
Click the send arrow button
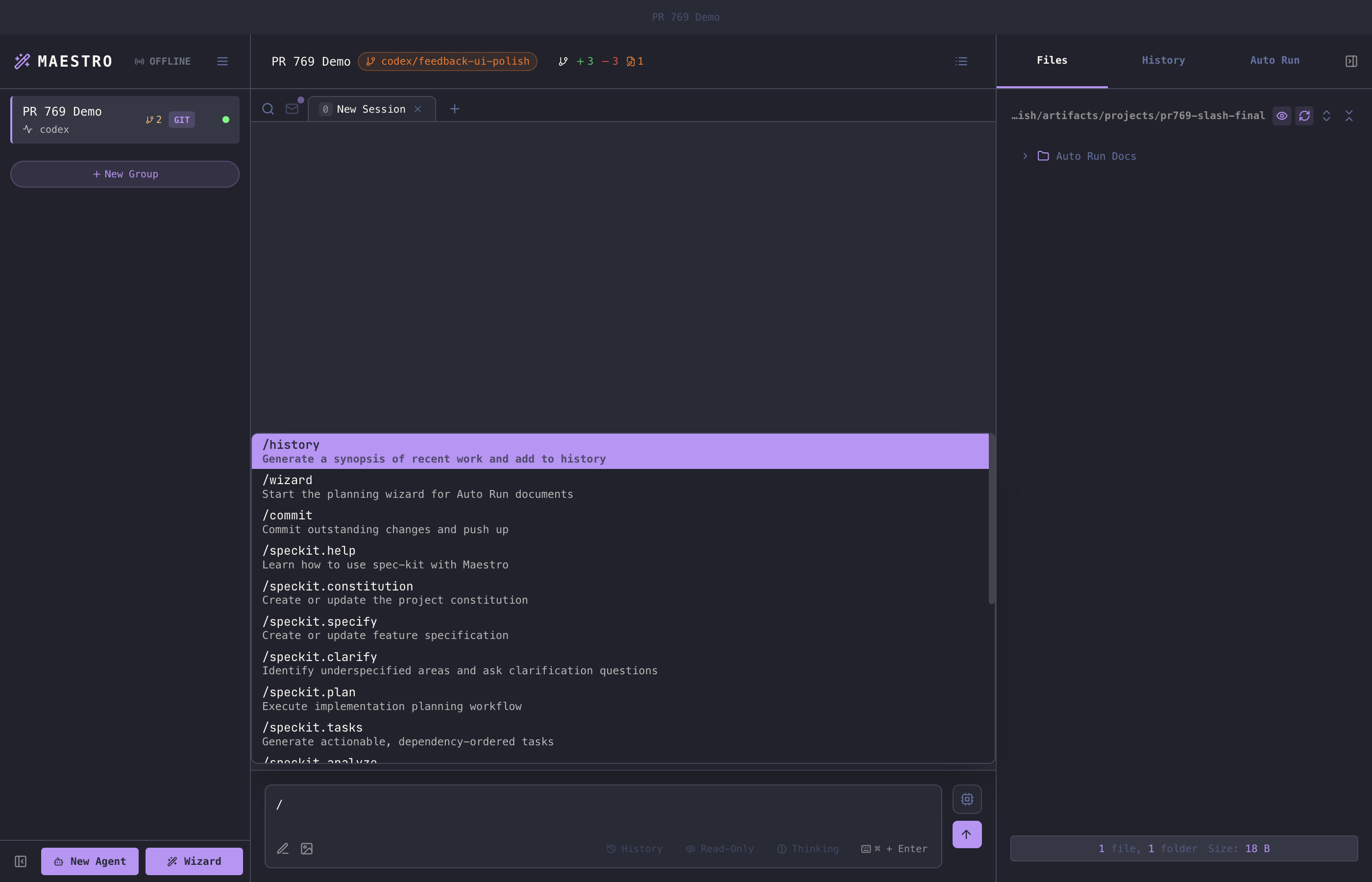point(967,834)
